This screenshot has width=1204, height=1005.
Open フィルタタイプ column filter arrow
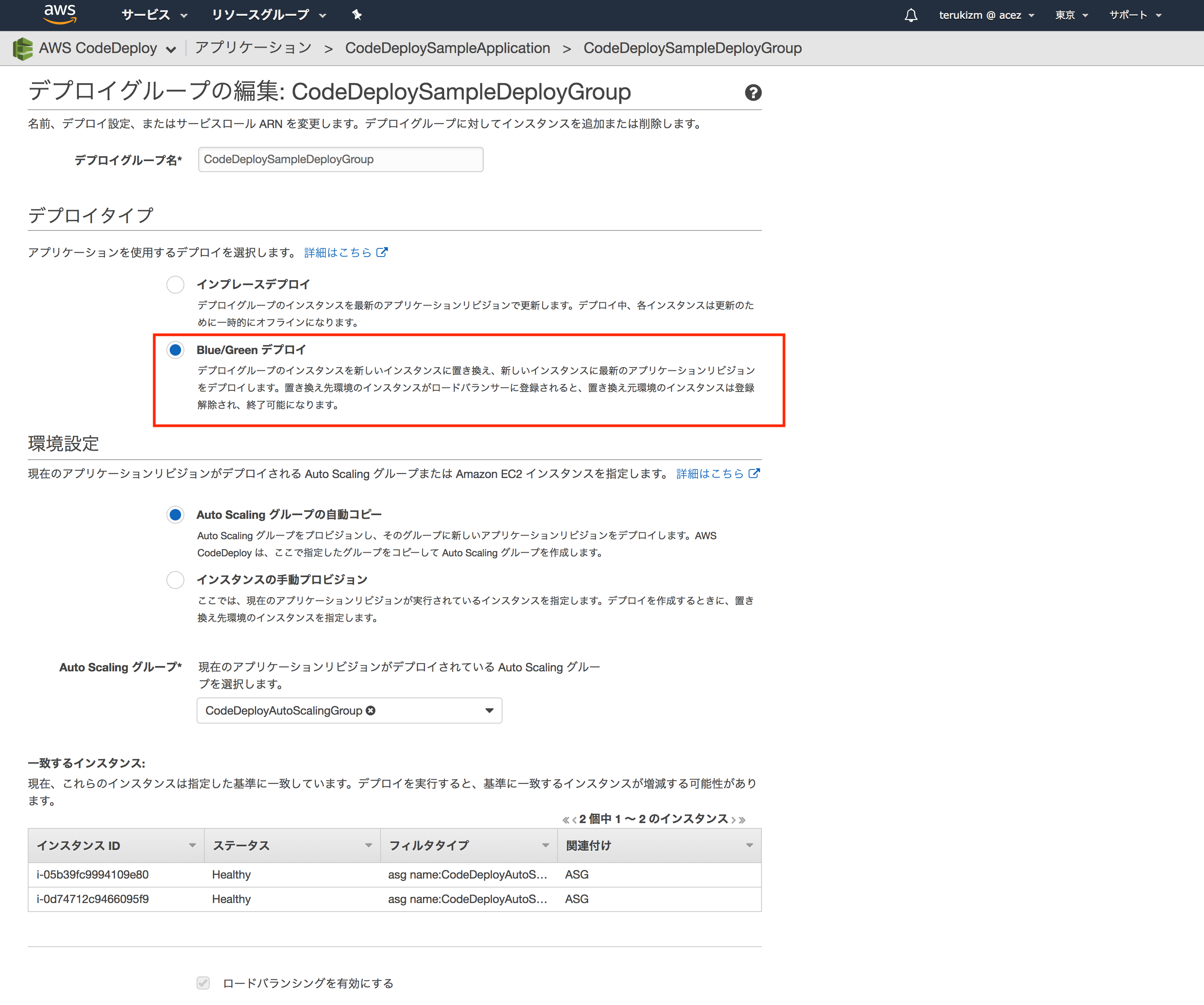545,846
